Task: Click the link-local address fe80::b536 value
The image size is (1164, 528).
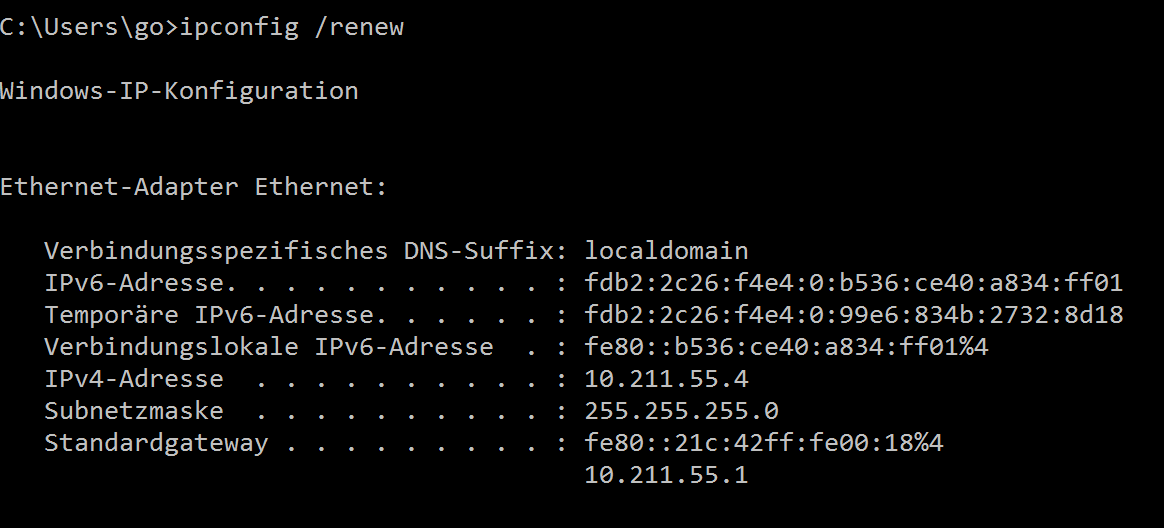Action: click(x=786, y=347)
